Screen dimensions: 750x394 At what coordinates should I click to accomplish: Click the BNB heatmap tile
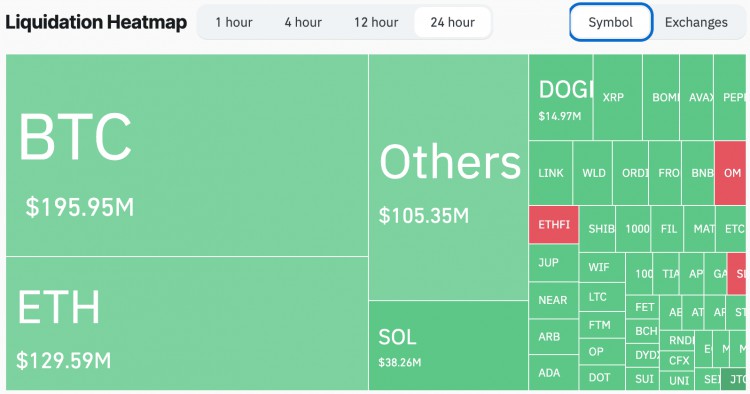(698, 173)
